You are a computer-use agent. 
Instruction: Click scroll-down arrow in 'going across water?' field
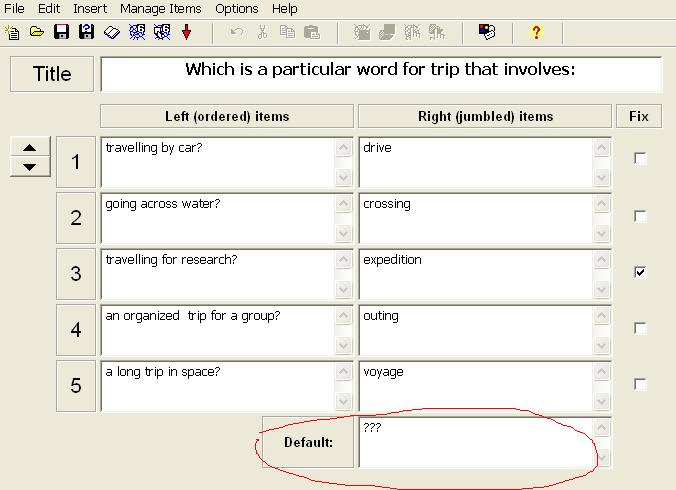(x=344, y=233)
